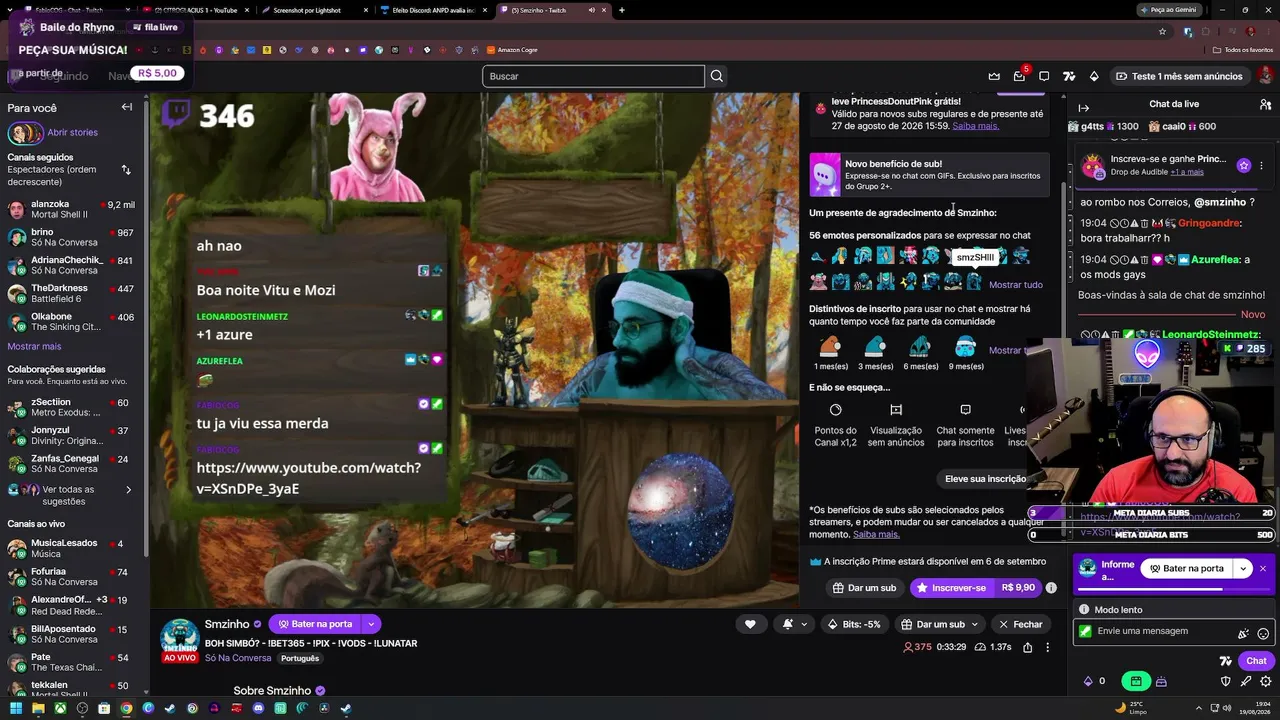Open green channel points chest button
This screenshot has width=1280, height=720.
1136,681
